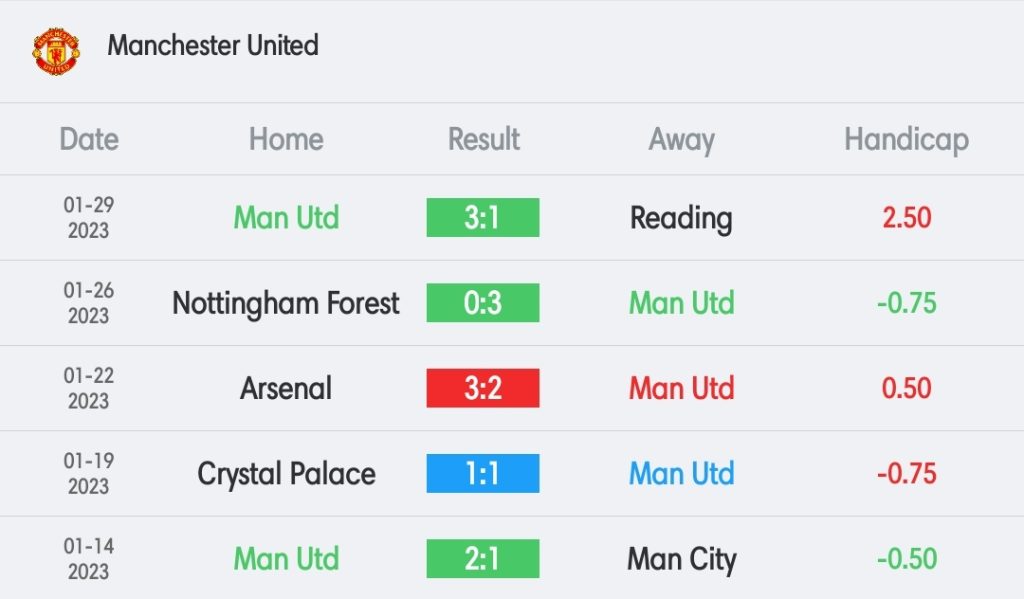Open the 2:1 result against Man City

[x=483, y=559]
